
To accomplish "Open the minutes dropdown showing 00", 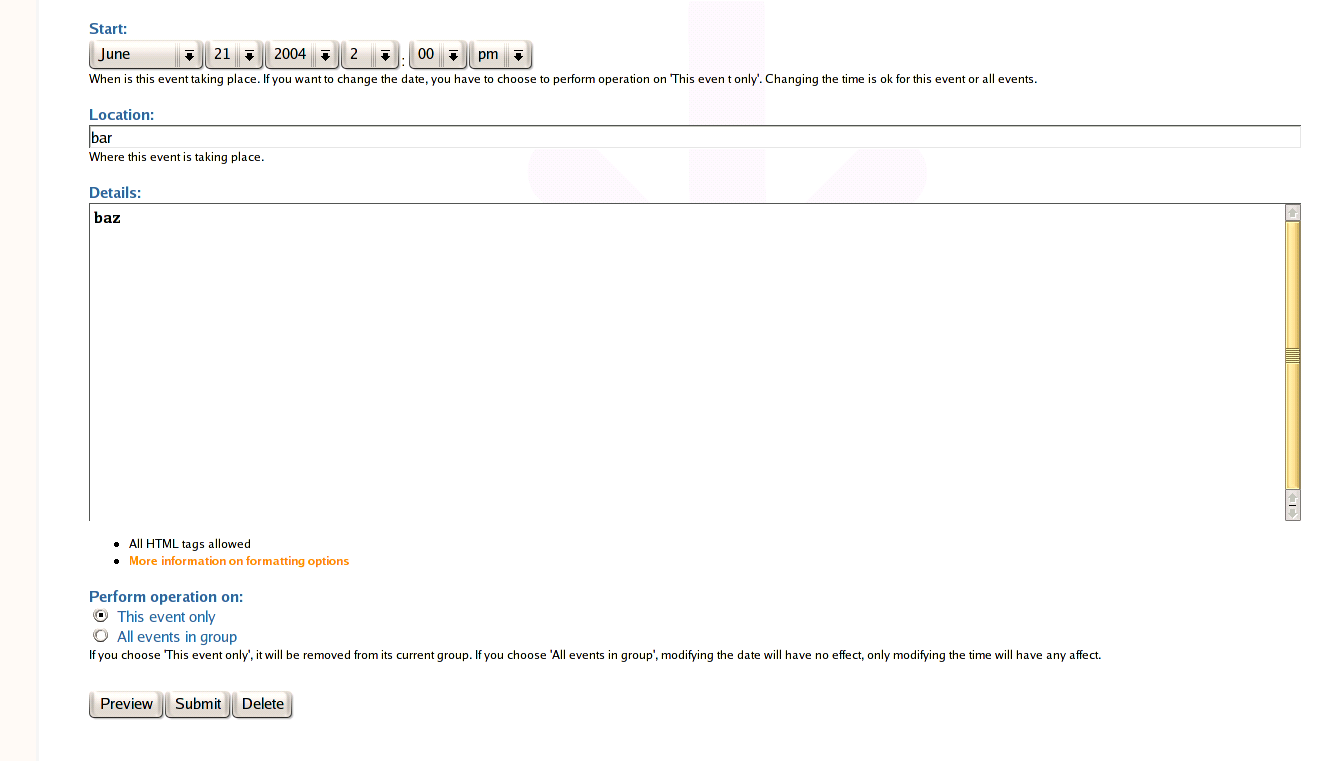I will click(438, 55).
